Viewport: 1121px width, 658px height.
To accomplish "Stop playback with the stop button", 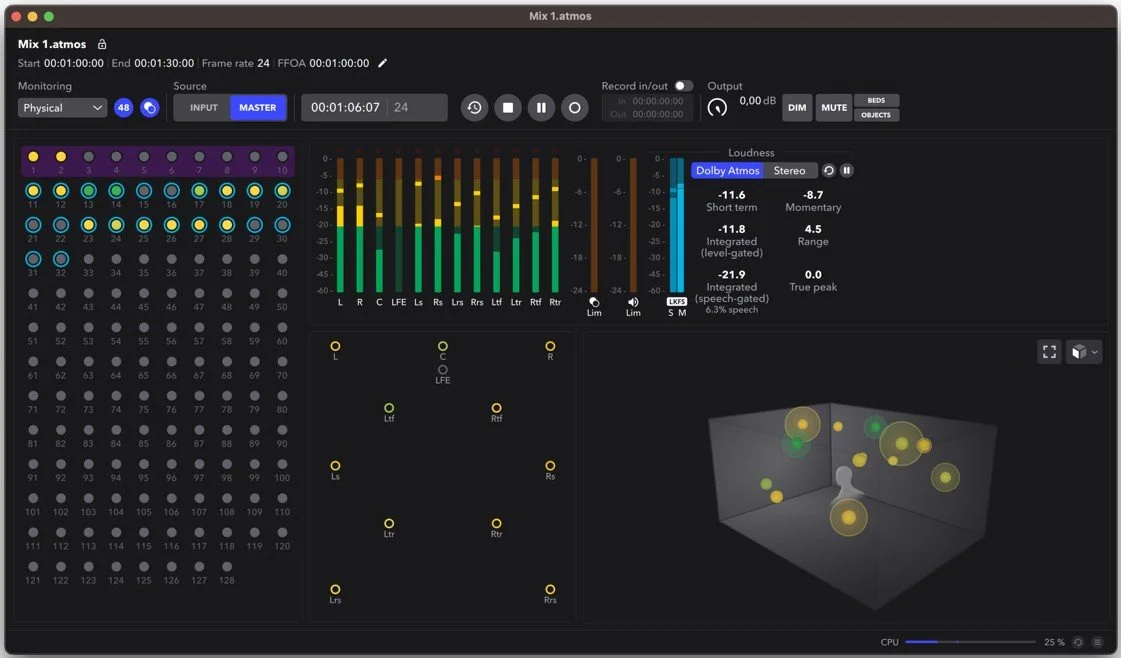I will 508,108.
